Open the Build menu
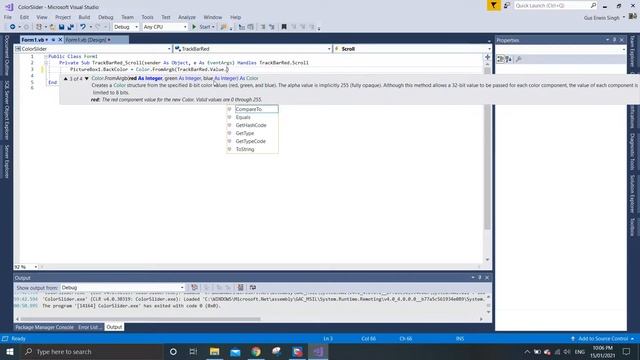 [x=84, y=17]
